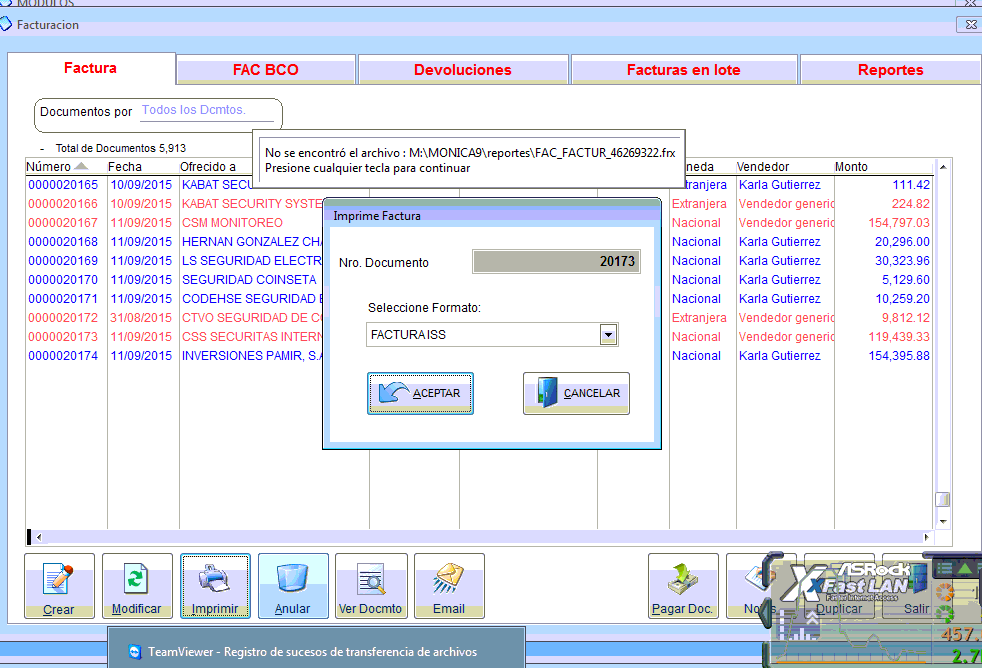982x668 pixels.
Task: Click the Modificar document button
Action: point(137,586)
